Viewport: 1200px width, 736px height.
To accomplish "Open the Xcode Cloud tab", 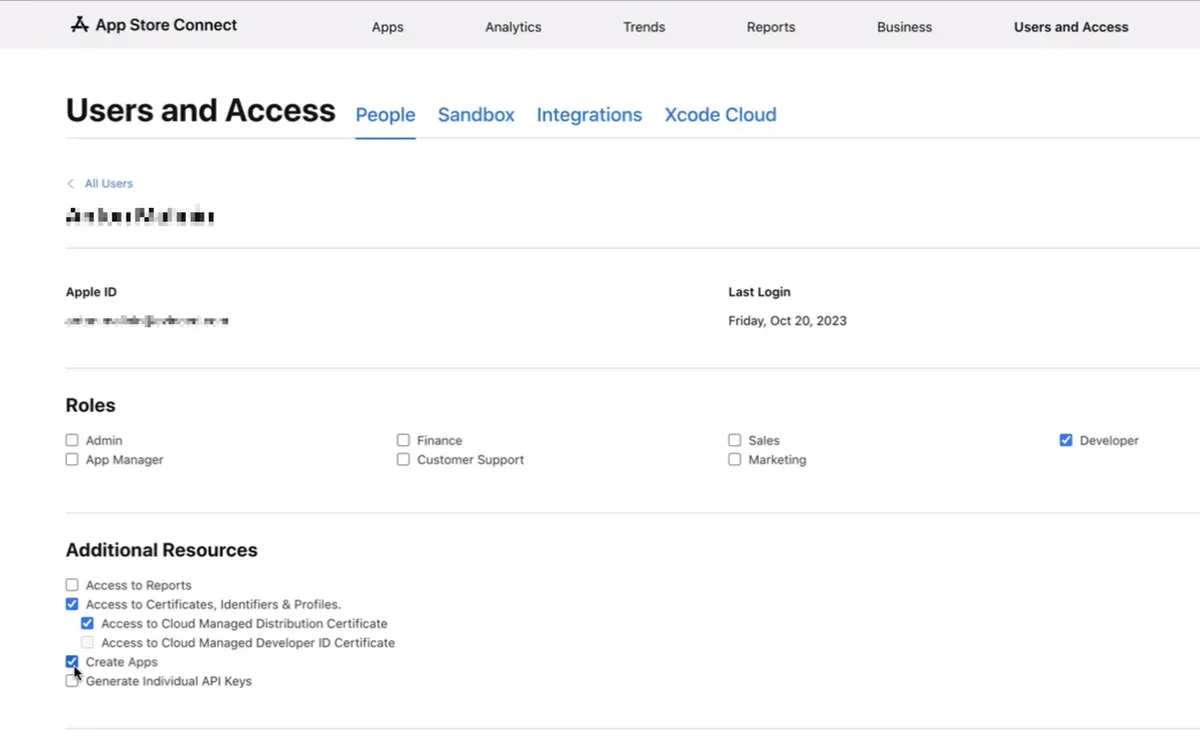I will pos(720,115).
